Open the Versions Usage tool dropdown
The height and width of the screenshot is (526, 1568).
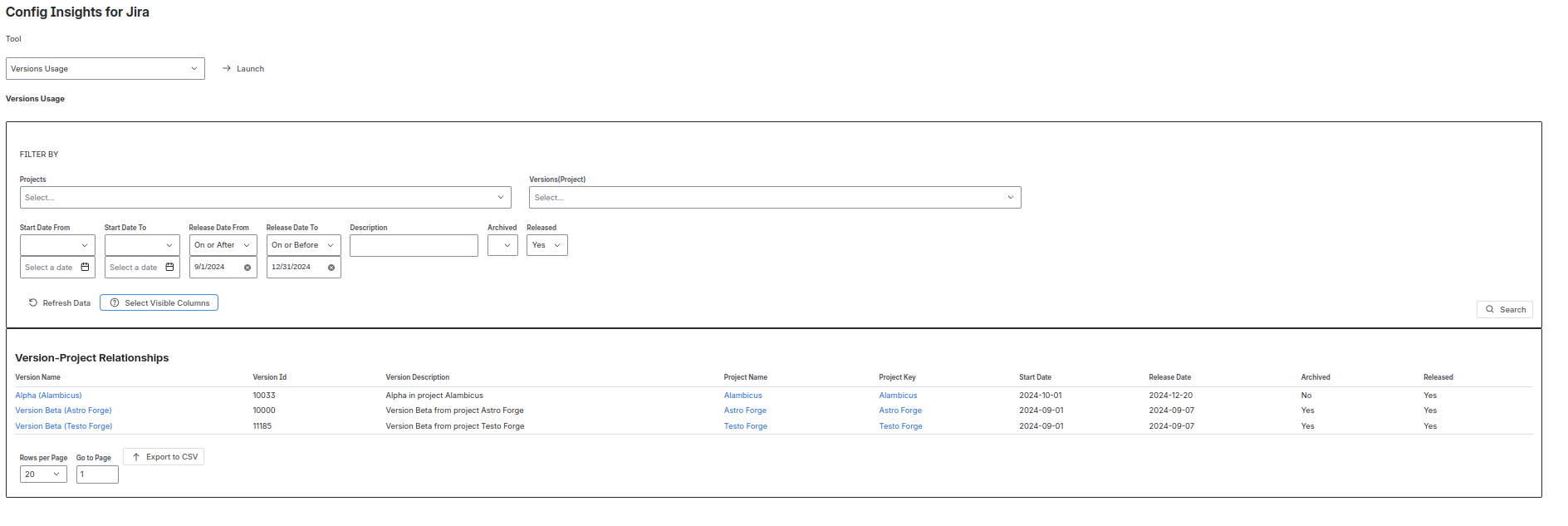pos(105,69)
